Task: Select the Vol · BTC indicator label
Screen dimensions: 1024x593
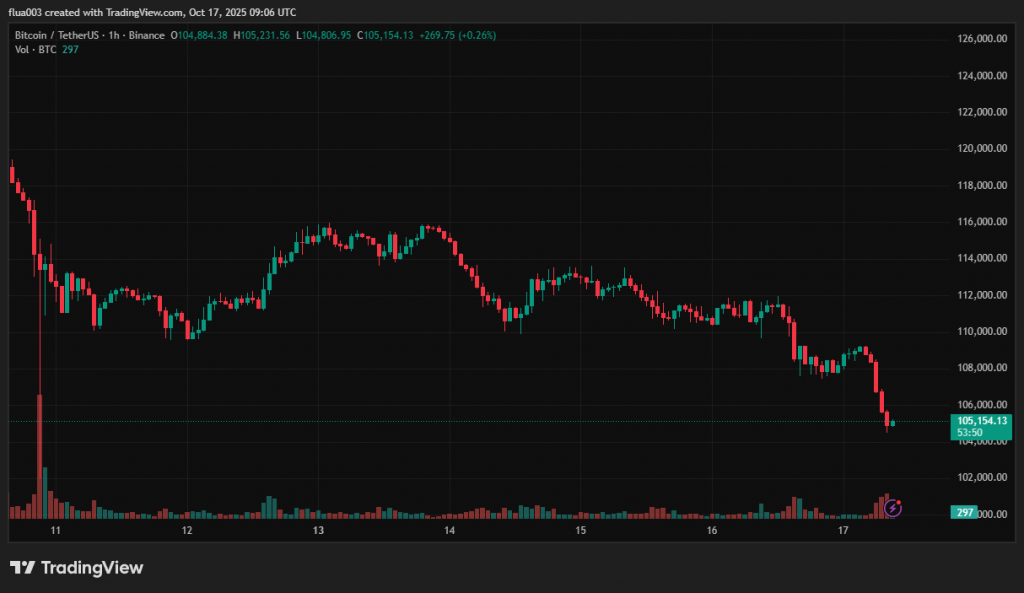Action: tap(34, 50)
